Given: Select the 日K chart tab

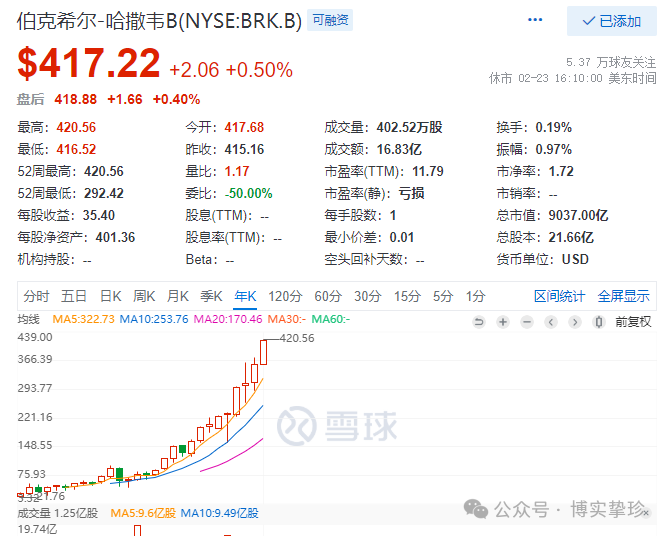Looking at the screenshot, I should [110, 296].
